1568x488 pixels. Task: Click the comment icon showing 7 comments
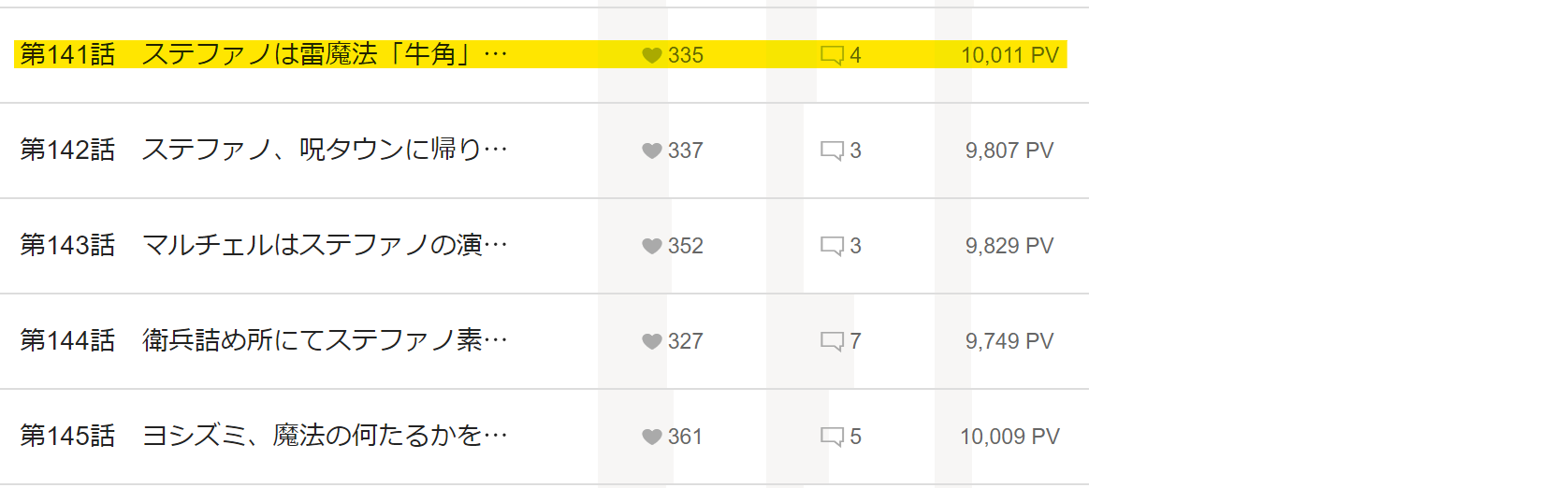832,341
